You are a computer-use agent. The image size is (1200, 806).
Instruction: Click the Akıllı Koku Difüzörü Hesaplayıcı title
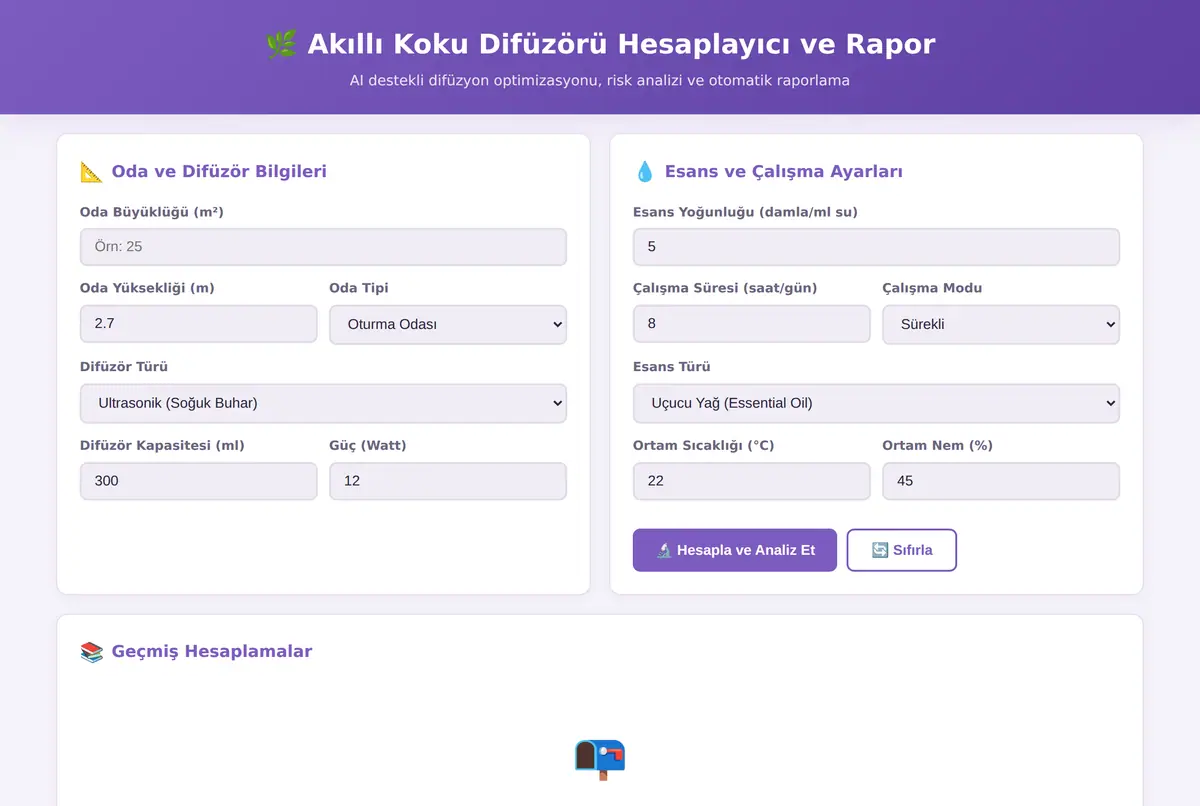[621, 44]
